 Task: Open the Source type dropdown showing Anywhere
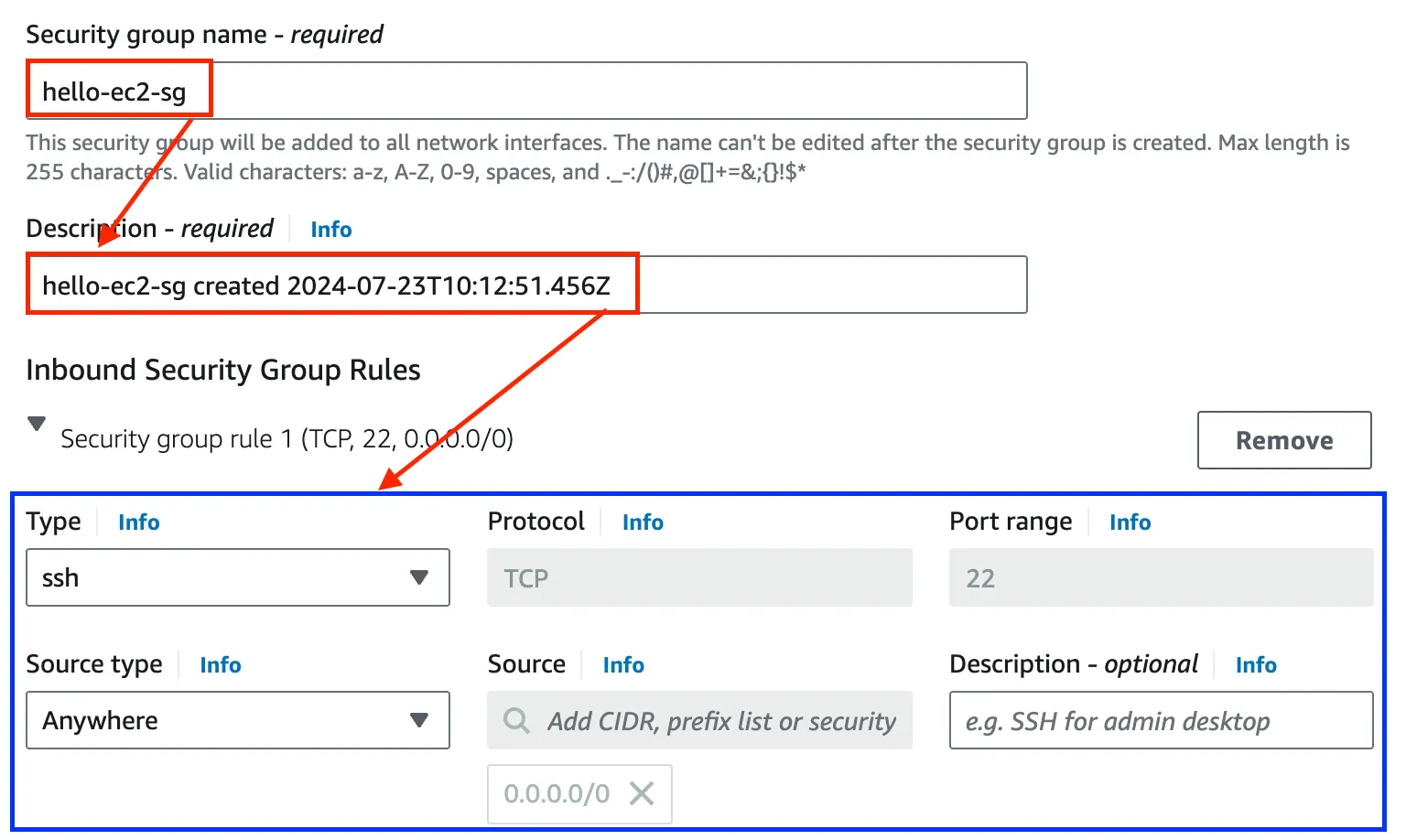click(238, 721)
